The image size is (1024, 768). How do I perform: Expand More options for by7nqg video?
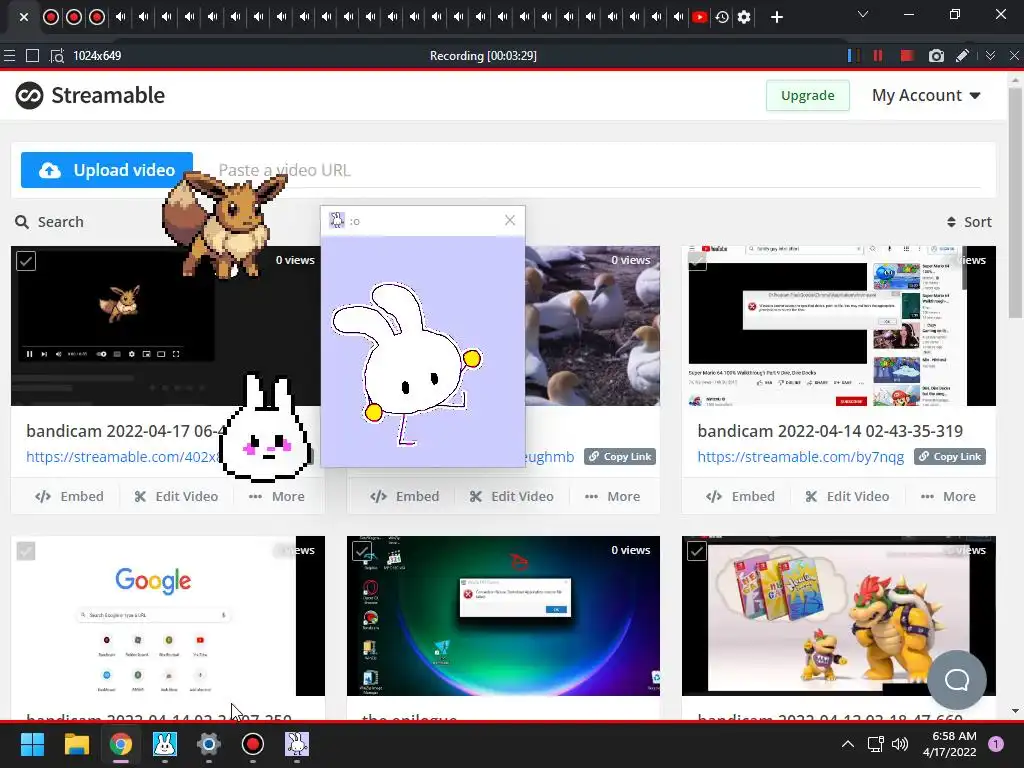[948, 496]
